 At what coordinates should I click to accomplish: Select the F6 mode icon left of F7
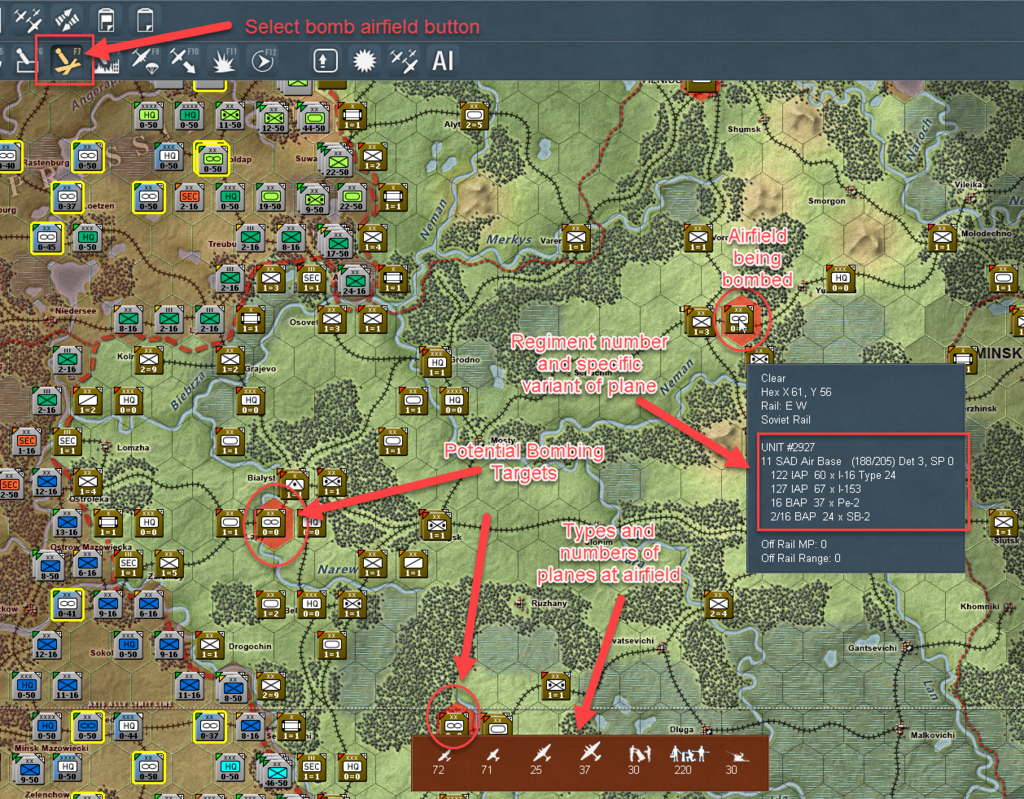(27, 61)
